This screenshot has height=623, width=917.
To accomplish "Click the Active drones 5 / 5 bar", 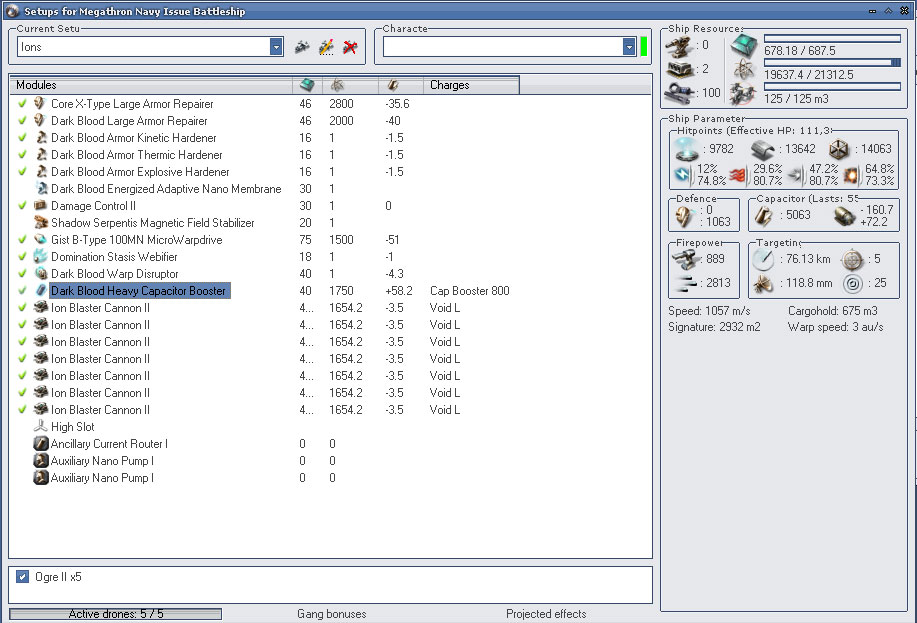I will coord(116,614).
